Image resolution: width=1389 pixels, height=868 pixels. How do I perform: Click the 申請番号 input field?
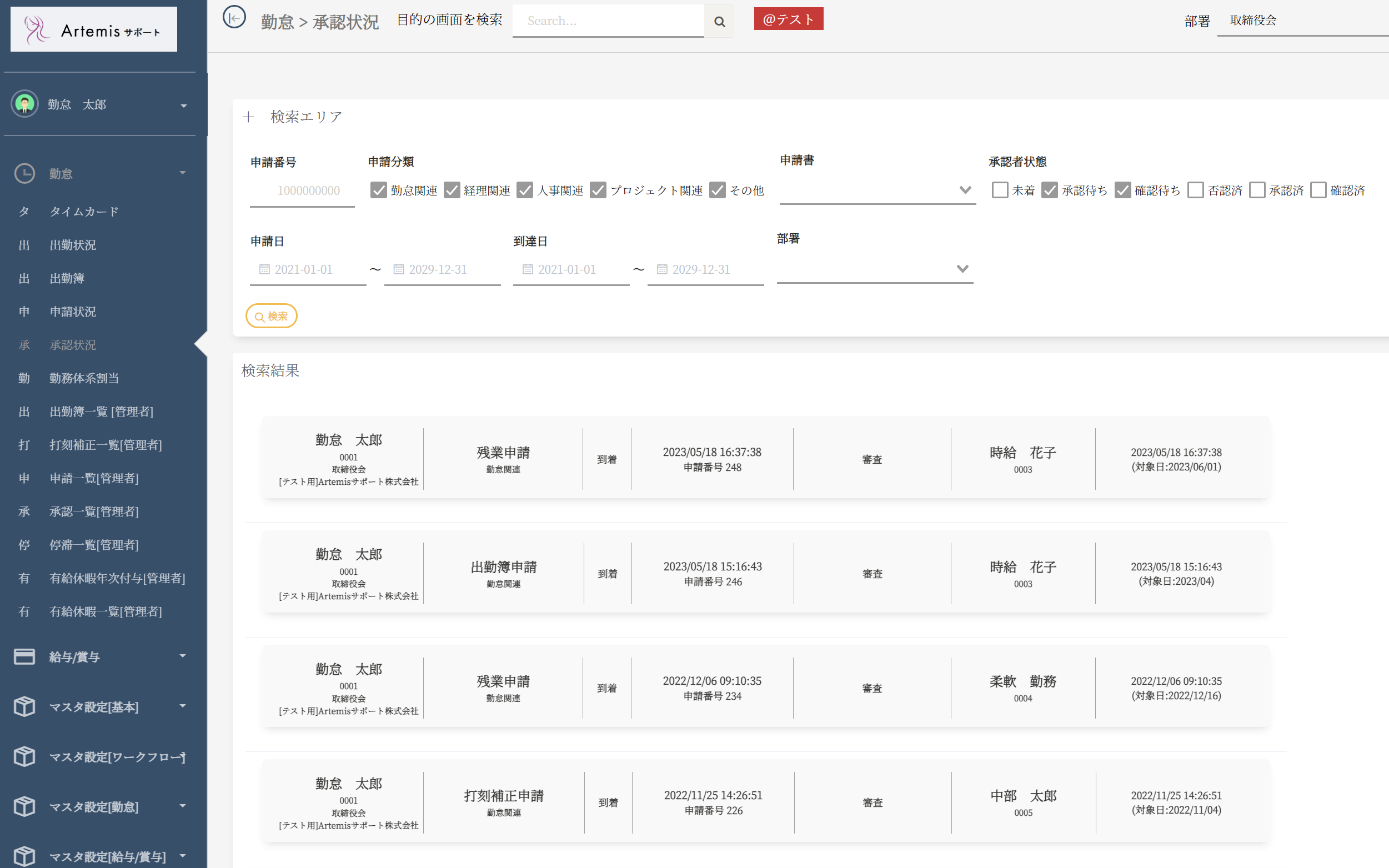(x=303, y=191)
